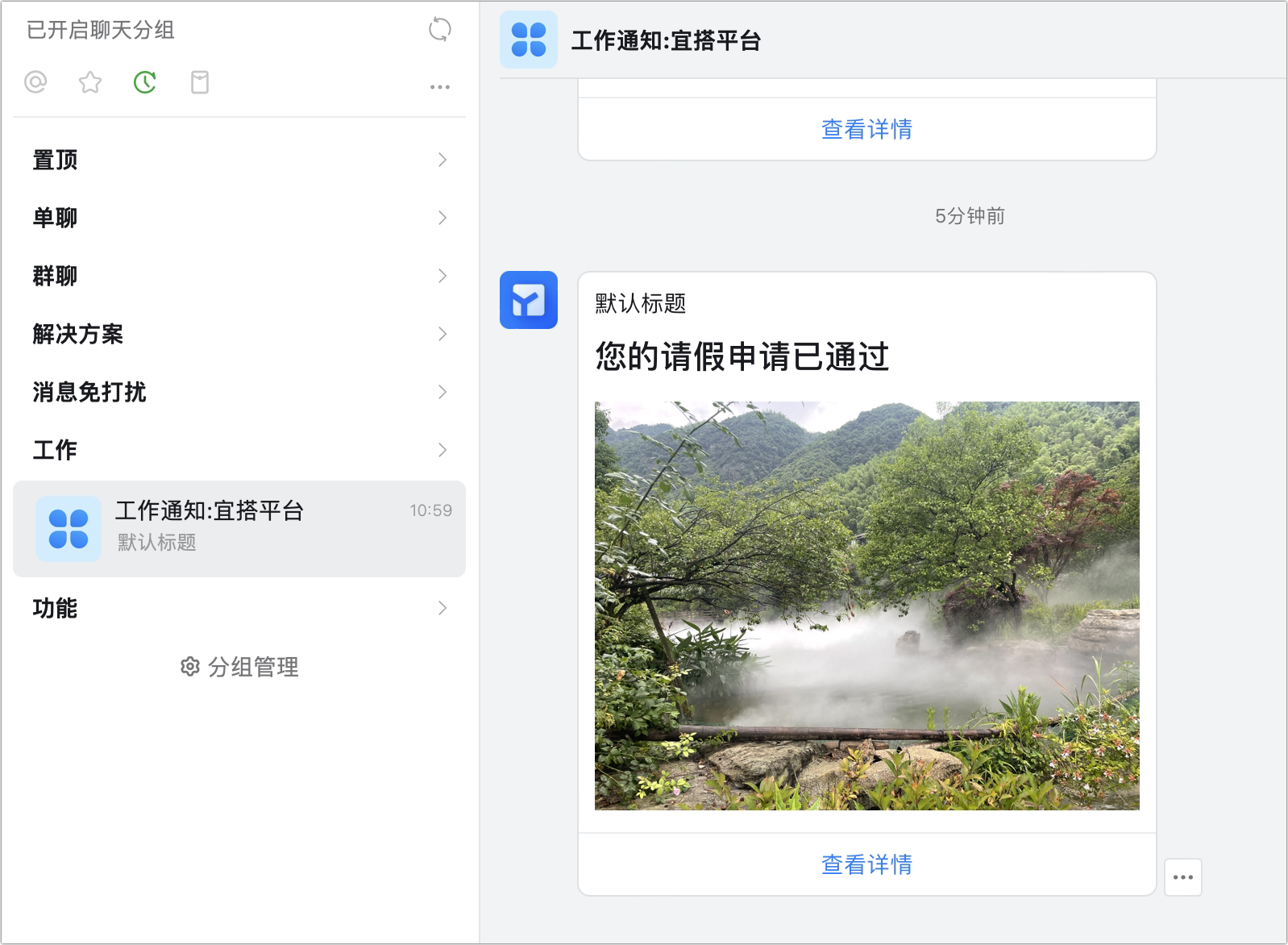Click the Yida message sender avatar

(x=529, y=300)
